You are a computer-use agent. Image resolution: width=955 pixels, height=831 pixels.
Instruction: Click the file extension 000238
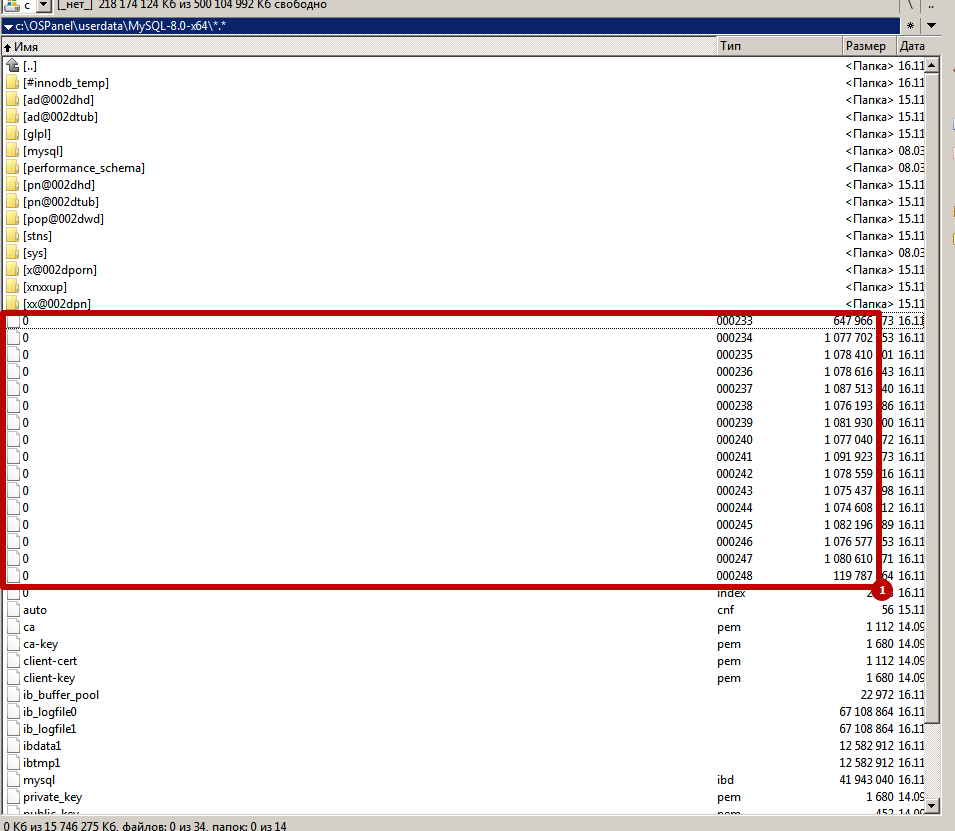(x=735, y=406)
